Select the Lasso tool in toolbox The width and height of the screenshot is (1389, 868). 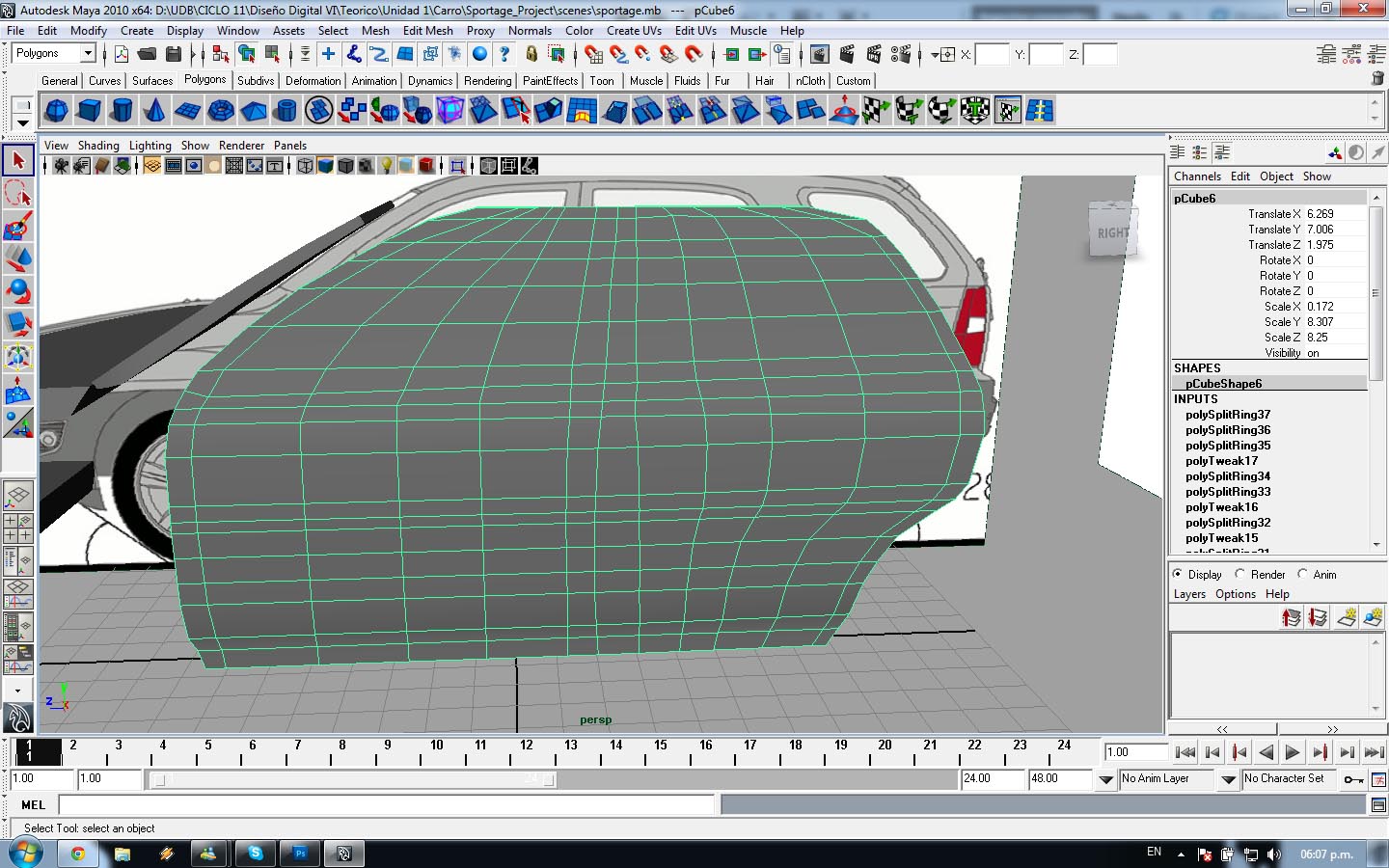18,194
